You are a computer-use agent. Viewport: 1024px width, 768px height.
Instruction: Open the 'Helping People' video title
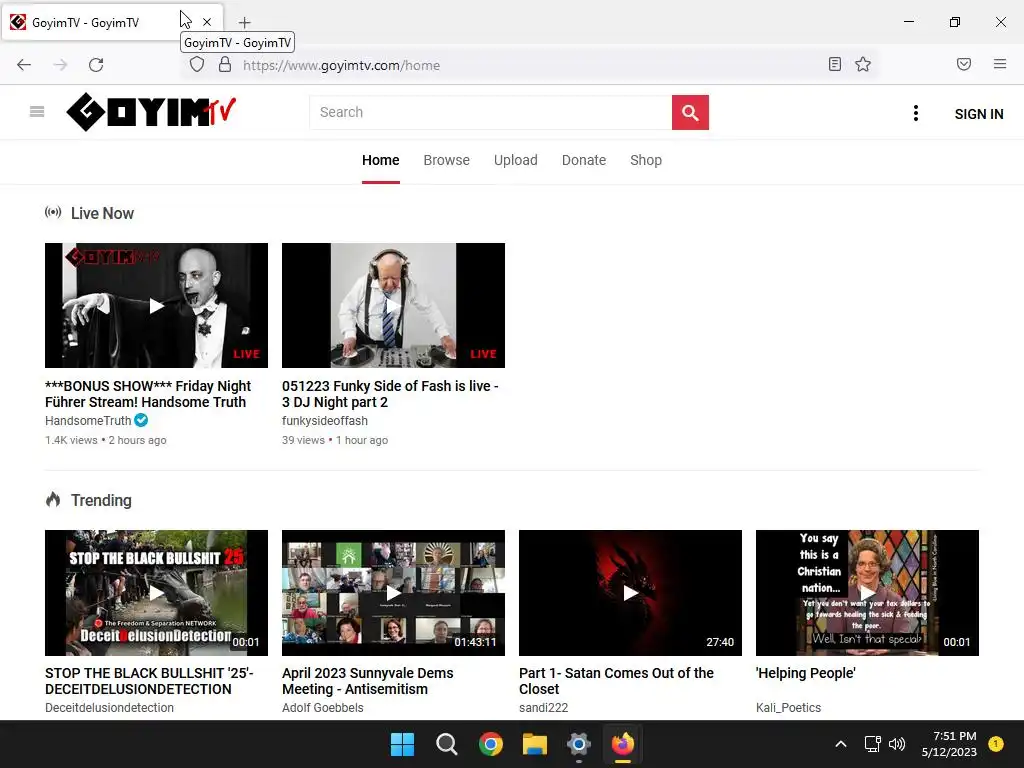click(806, 673)
